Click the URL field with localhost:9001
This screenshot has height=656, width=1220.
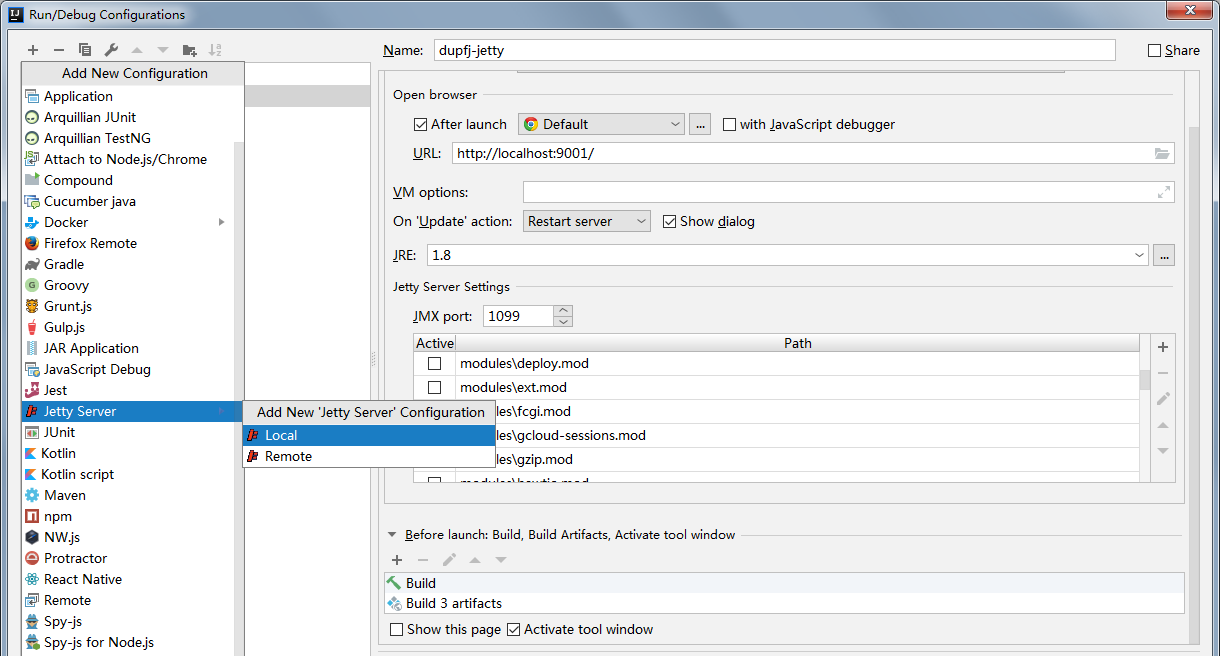point(813,153)
